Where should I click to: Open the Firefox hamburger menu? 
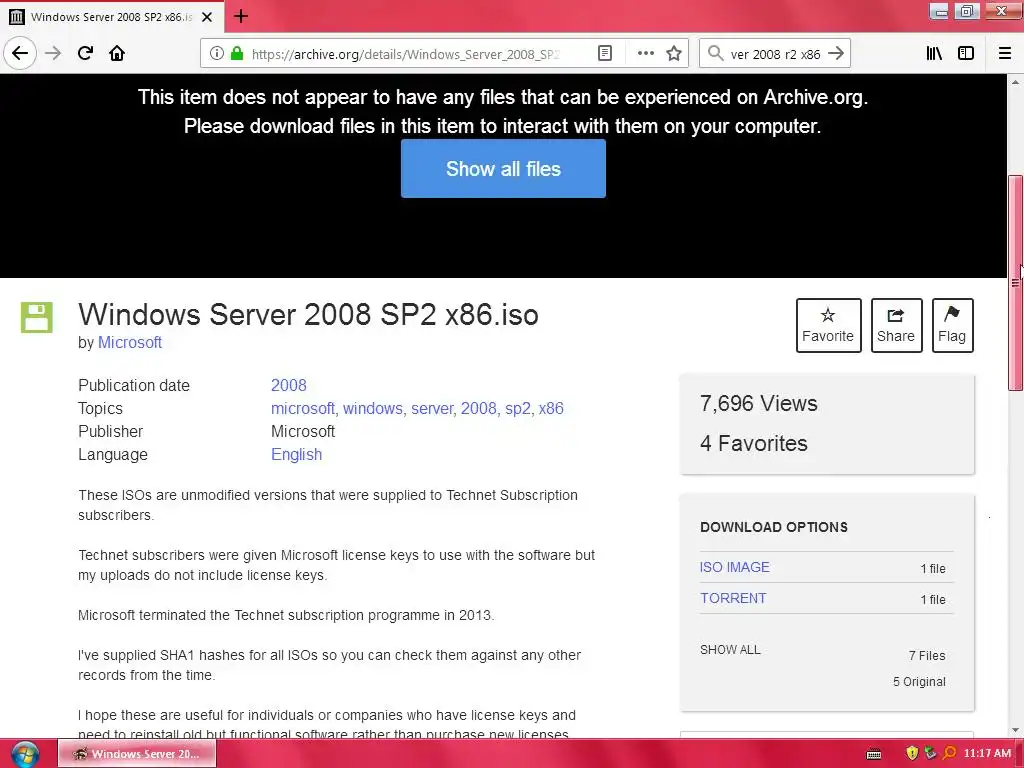1005,54
